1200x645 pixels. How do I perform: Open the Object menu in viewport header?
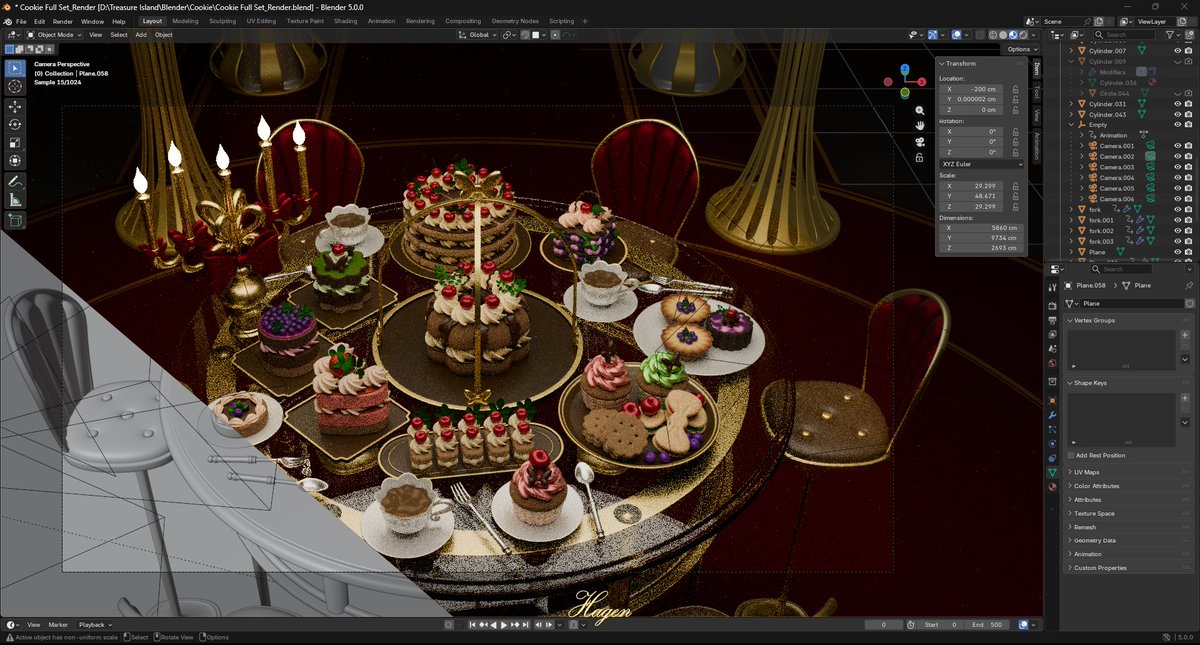point(163,35)
